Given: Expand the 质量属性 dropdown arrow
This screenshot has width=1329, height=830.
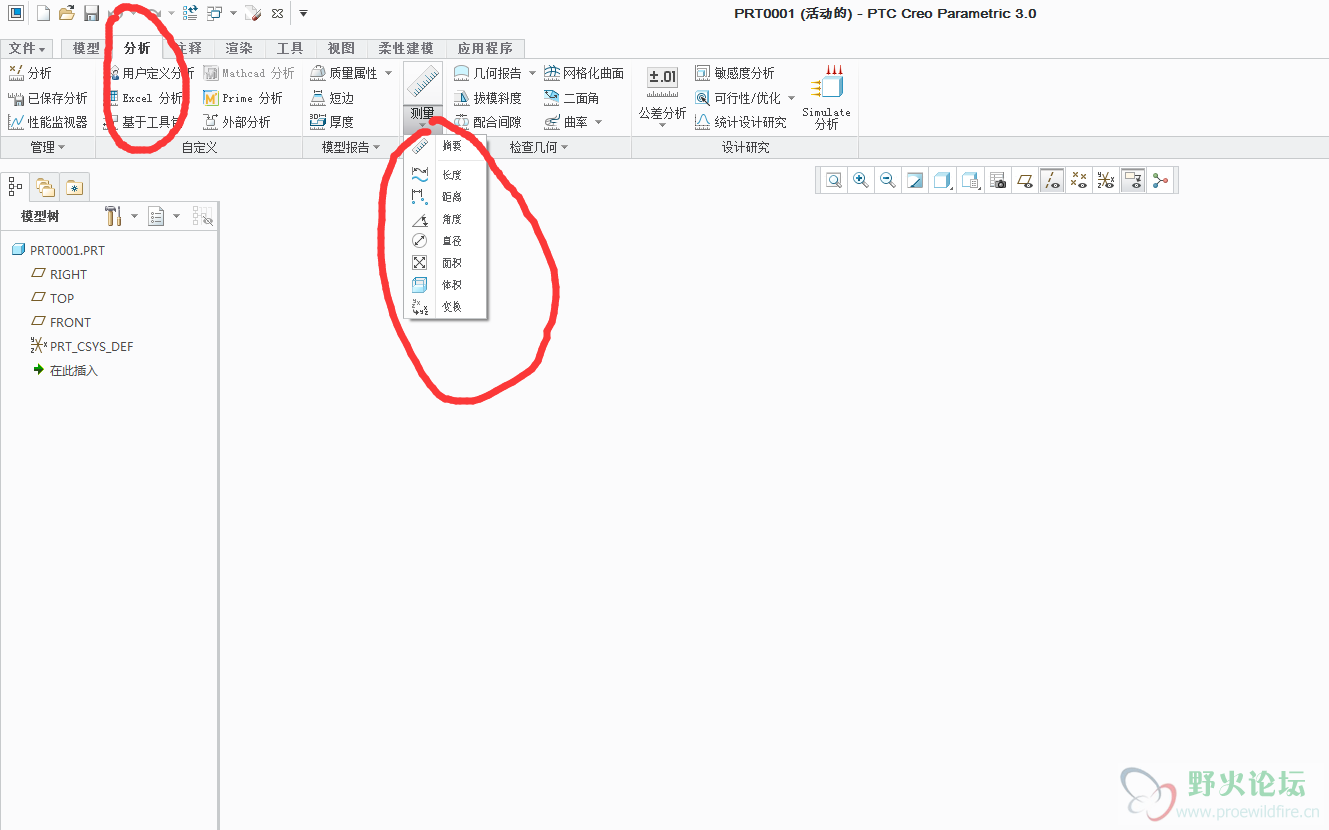Looking at the screenshot, I should click(x=388, y=73).
